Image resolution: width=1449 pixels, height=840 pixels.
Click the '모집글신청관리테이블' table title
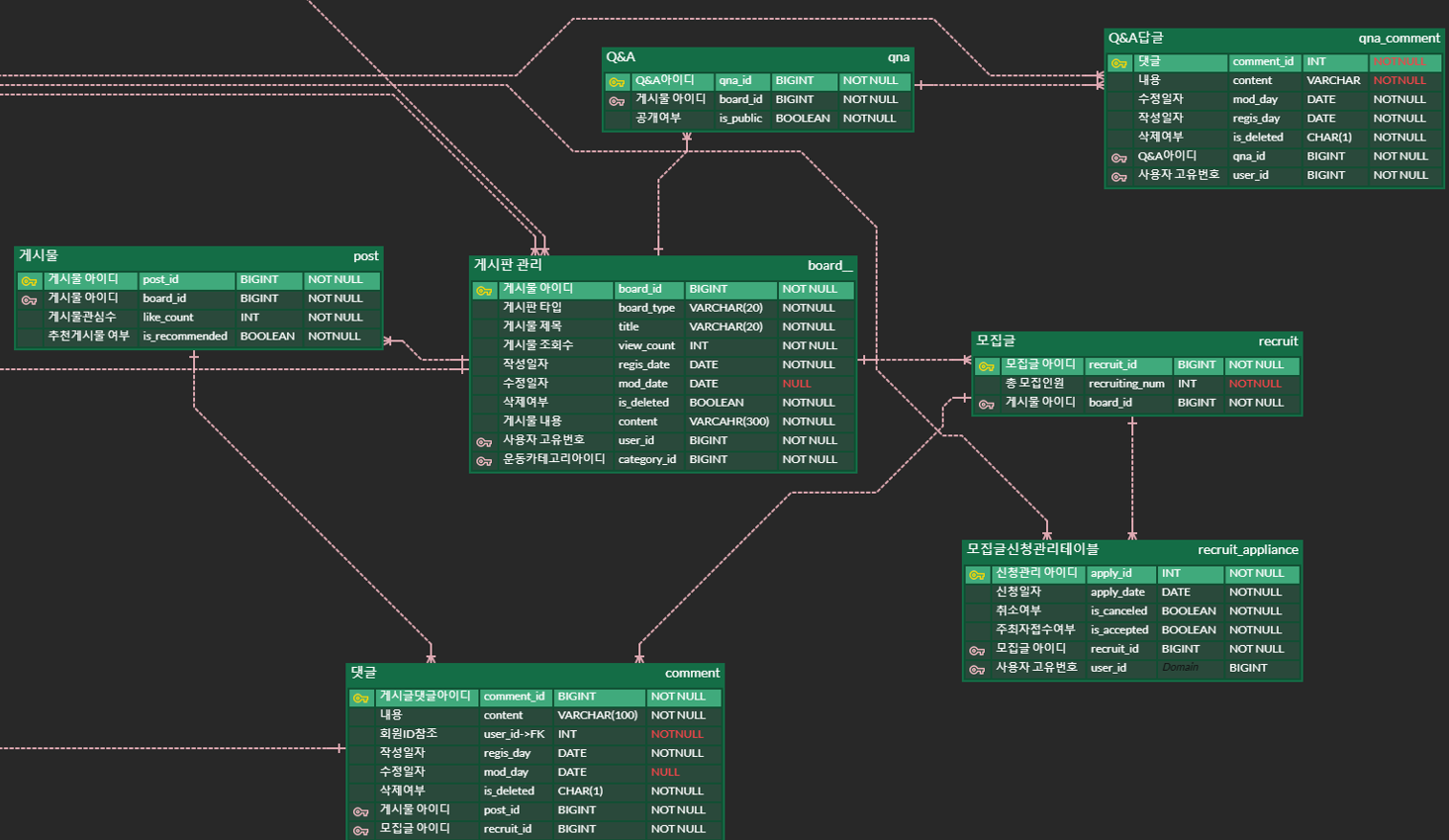(1032, 549)
